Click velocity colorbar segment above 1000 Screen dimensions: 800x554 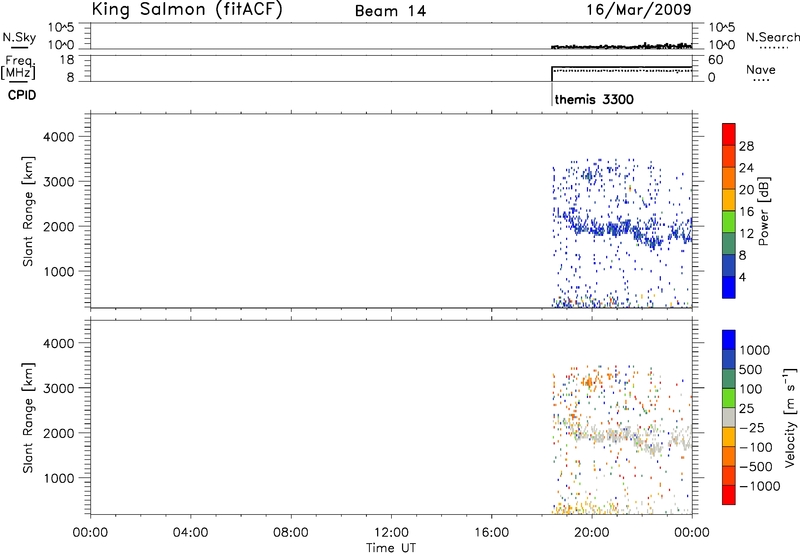(729, 340)
